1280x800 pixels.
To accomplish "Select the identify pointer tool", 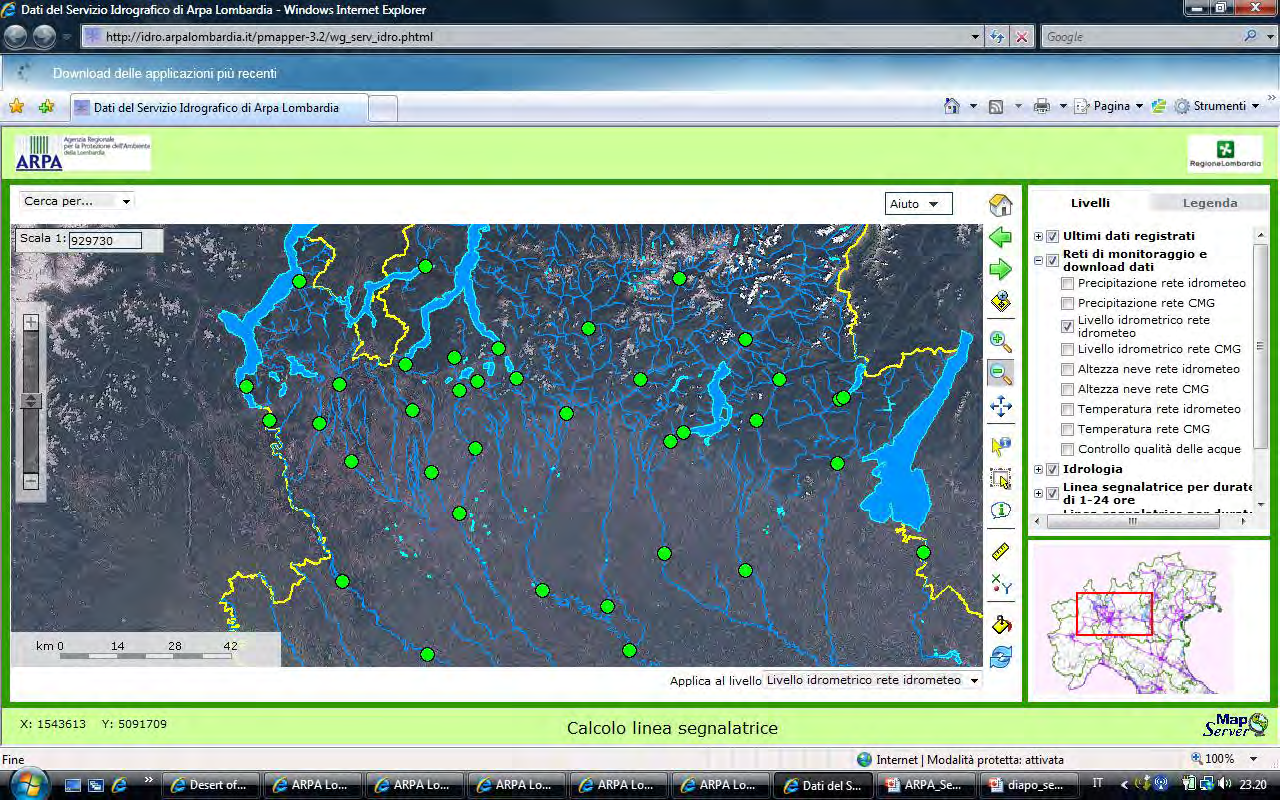I will click(x=1000, y=445).
